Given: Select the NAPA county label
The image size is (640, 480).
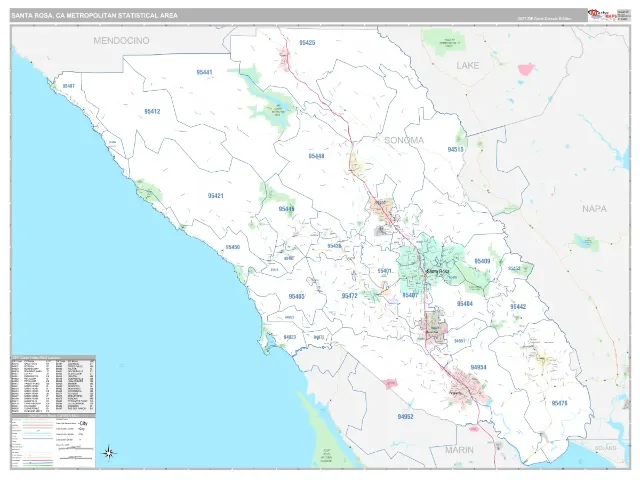Looking at the screenshot, I should 594,209.
